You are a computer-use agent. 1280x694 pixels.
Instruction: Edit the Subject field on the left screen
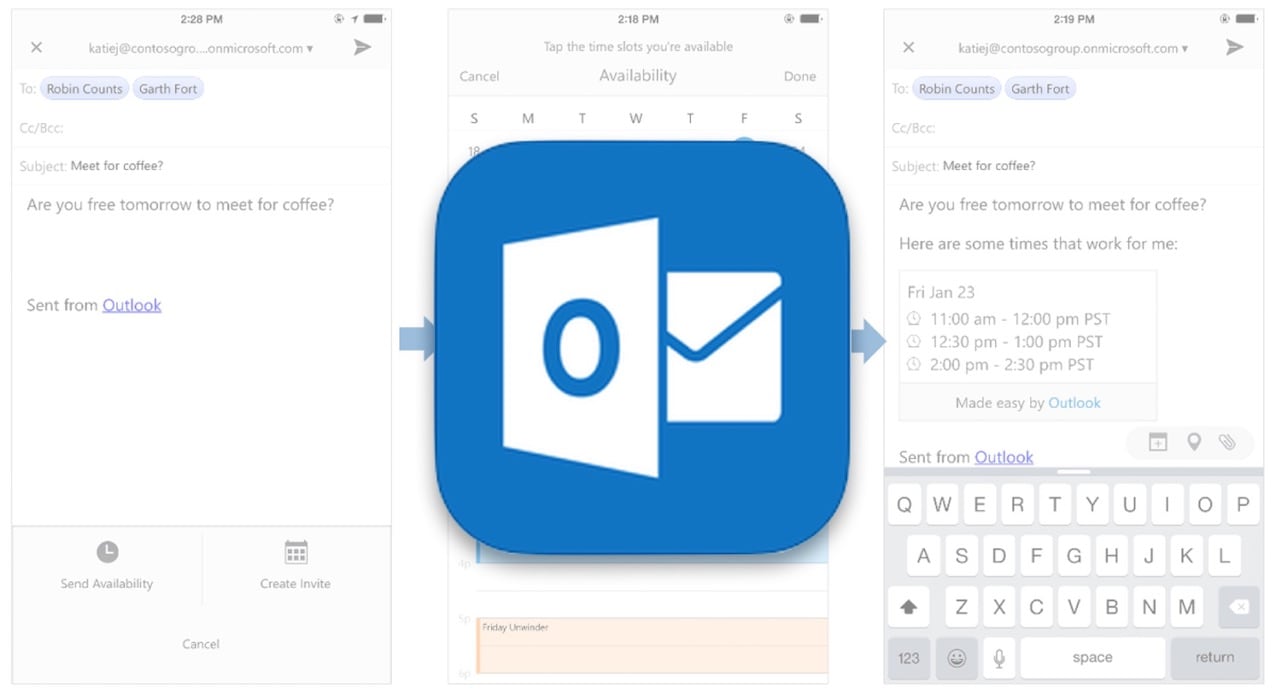pos(201,166)
